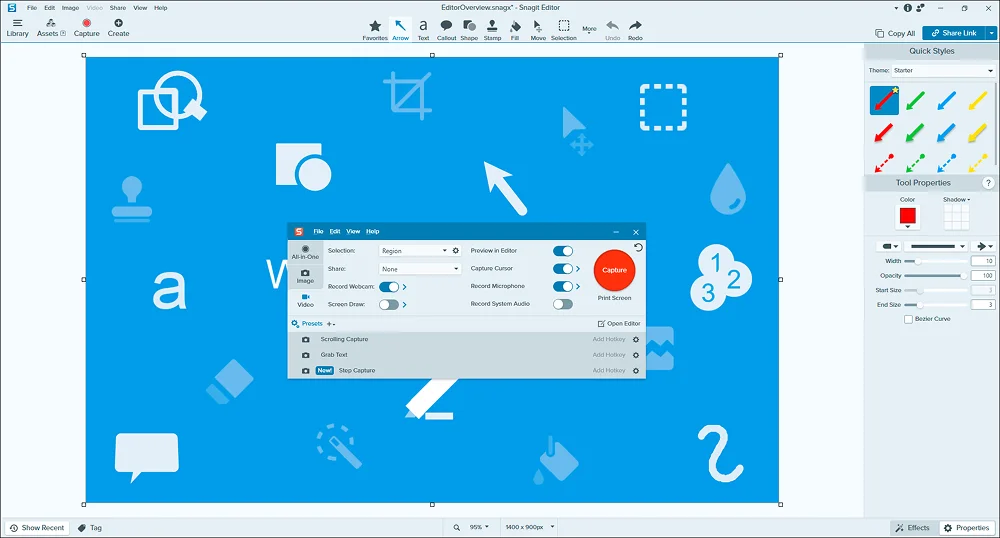This screenshot has width=1000, height=538.
Task: Toggle Record Microphone switch
Action: point(562,287)
